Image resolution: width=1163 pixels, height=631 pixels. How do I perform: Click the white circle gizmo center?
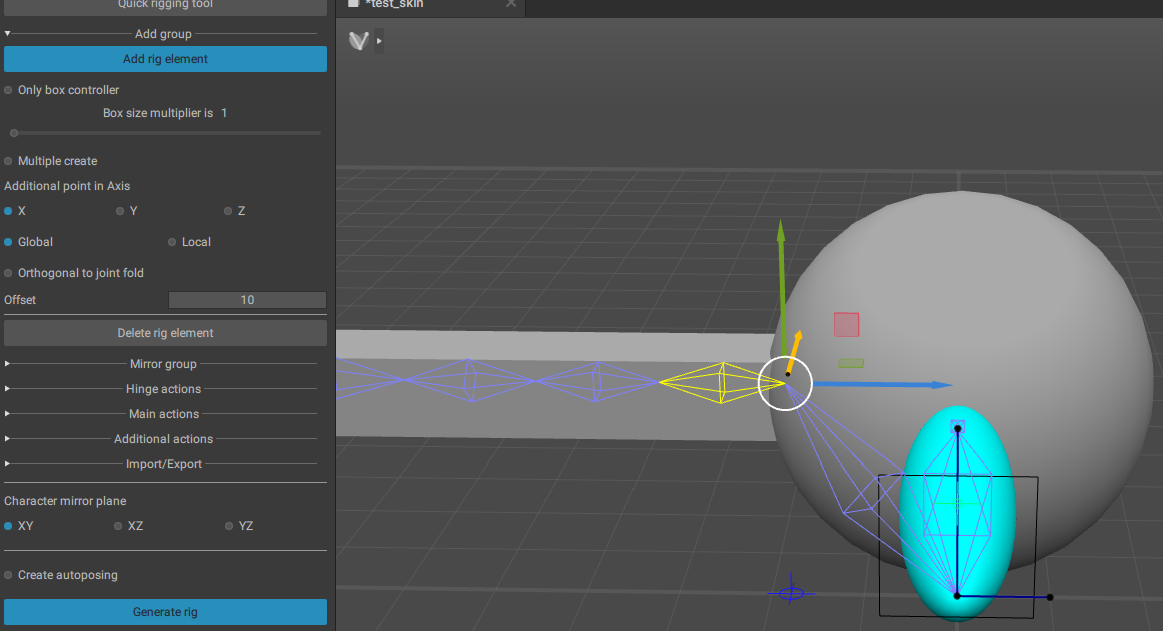tap(785, 383)
